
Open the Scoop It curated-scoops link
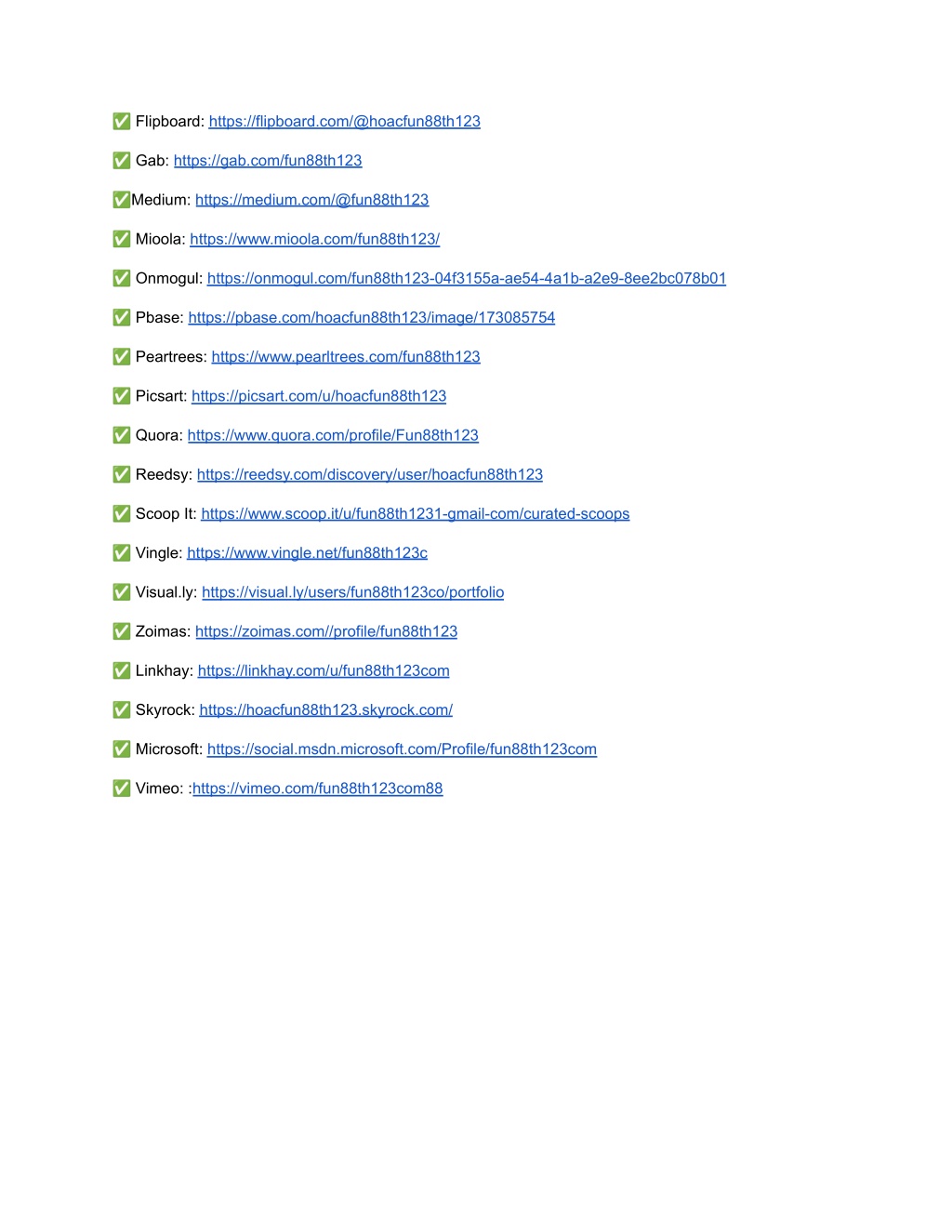[416, 514]
